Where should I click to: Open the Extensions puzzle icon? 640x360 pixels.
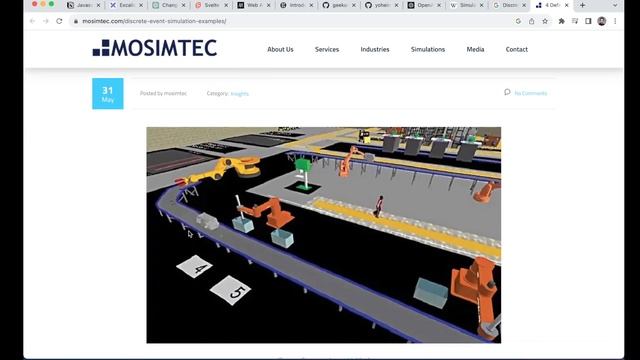click(562, 21)
